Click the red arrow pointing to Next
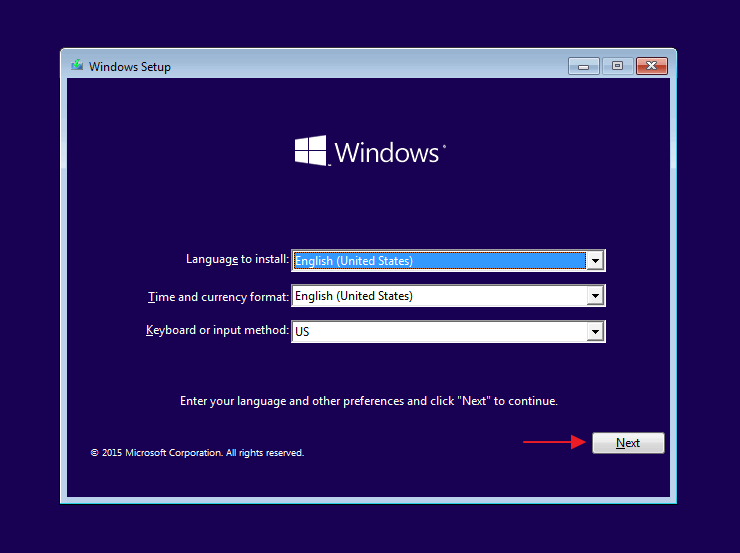Image resolution: width=740 pixels, height=553 pixels. (554, 442)
